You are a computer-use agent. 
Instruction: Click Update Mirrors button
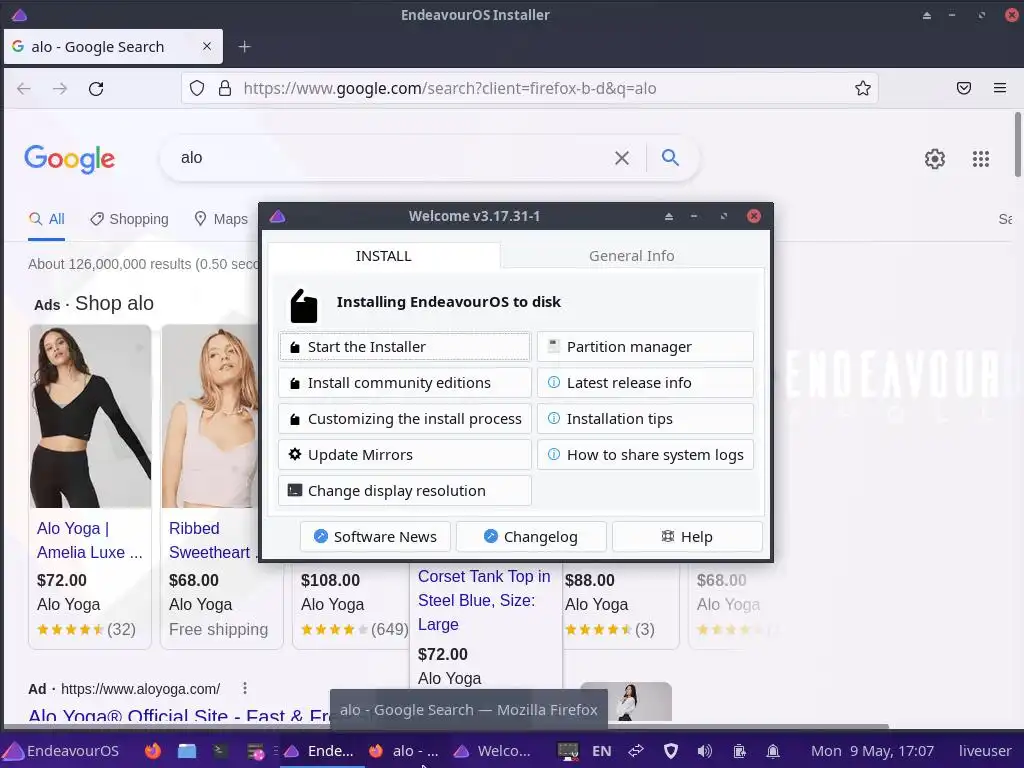(x=405, y=455)
